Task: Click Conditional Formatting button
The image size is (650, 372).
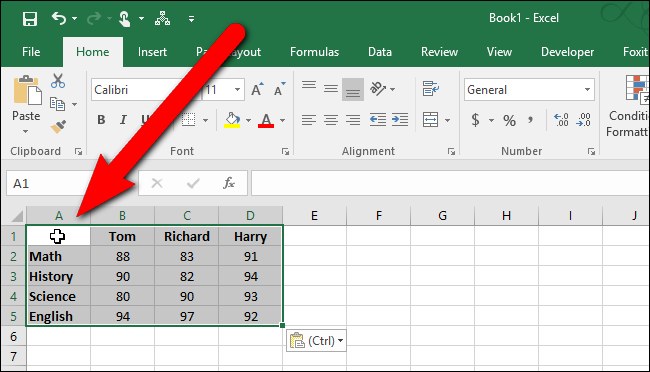Action: tap(629, 106)
